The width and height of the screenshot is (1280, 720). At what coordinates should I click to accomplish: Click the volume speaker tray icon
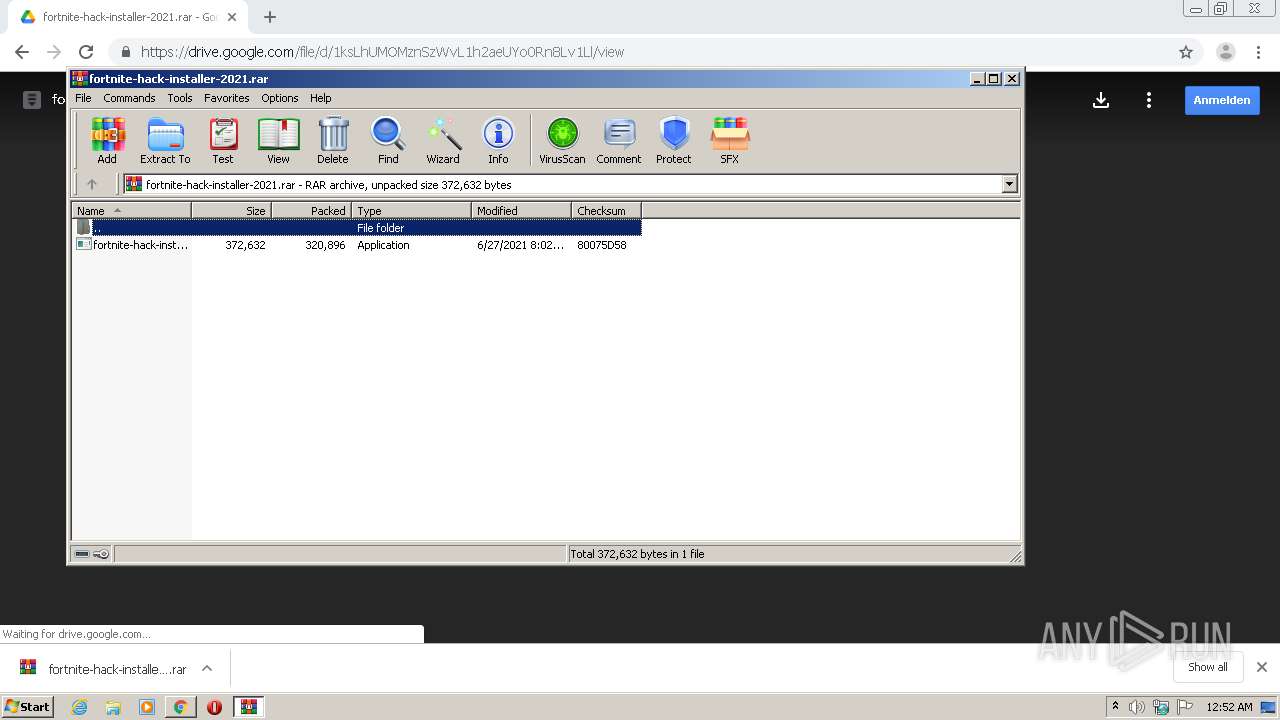click(x=1137, y=707)
